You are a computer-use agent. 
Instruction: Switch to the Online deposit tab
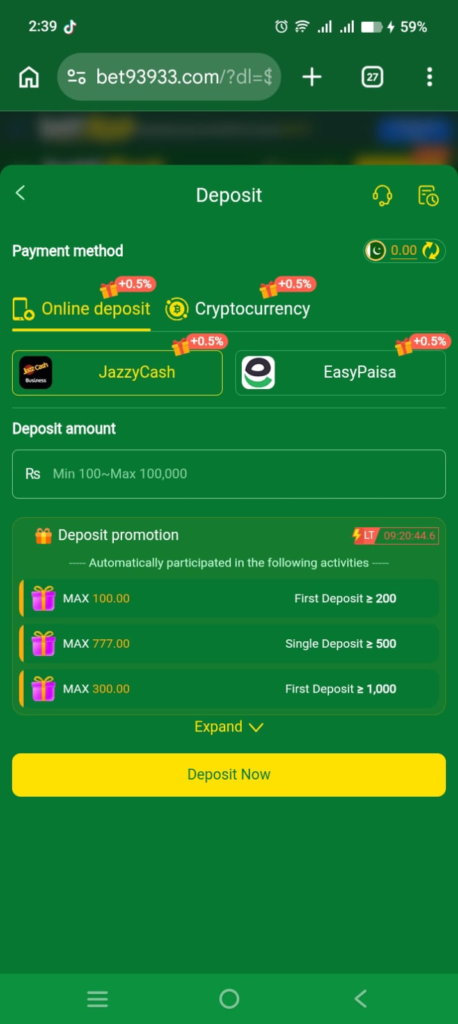point(82,309)
